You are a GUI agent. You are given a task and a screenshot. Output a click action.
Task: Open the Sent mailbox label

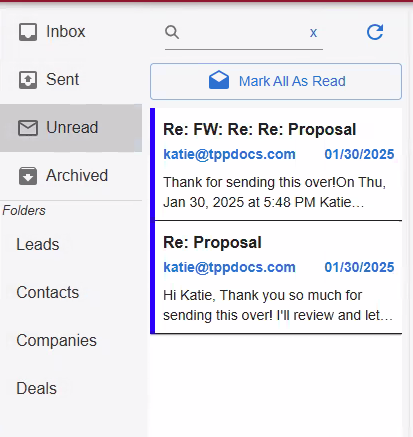pyautogui.click(x=63, y=80)
